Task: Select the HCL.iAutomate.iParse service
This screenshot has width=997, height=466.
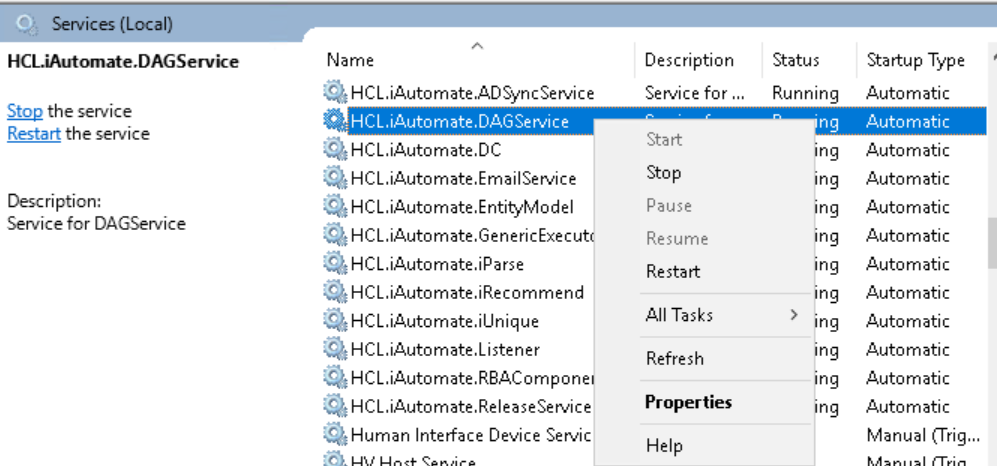Action: [x=437, y=263]
